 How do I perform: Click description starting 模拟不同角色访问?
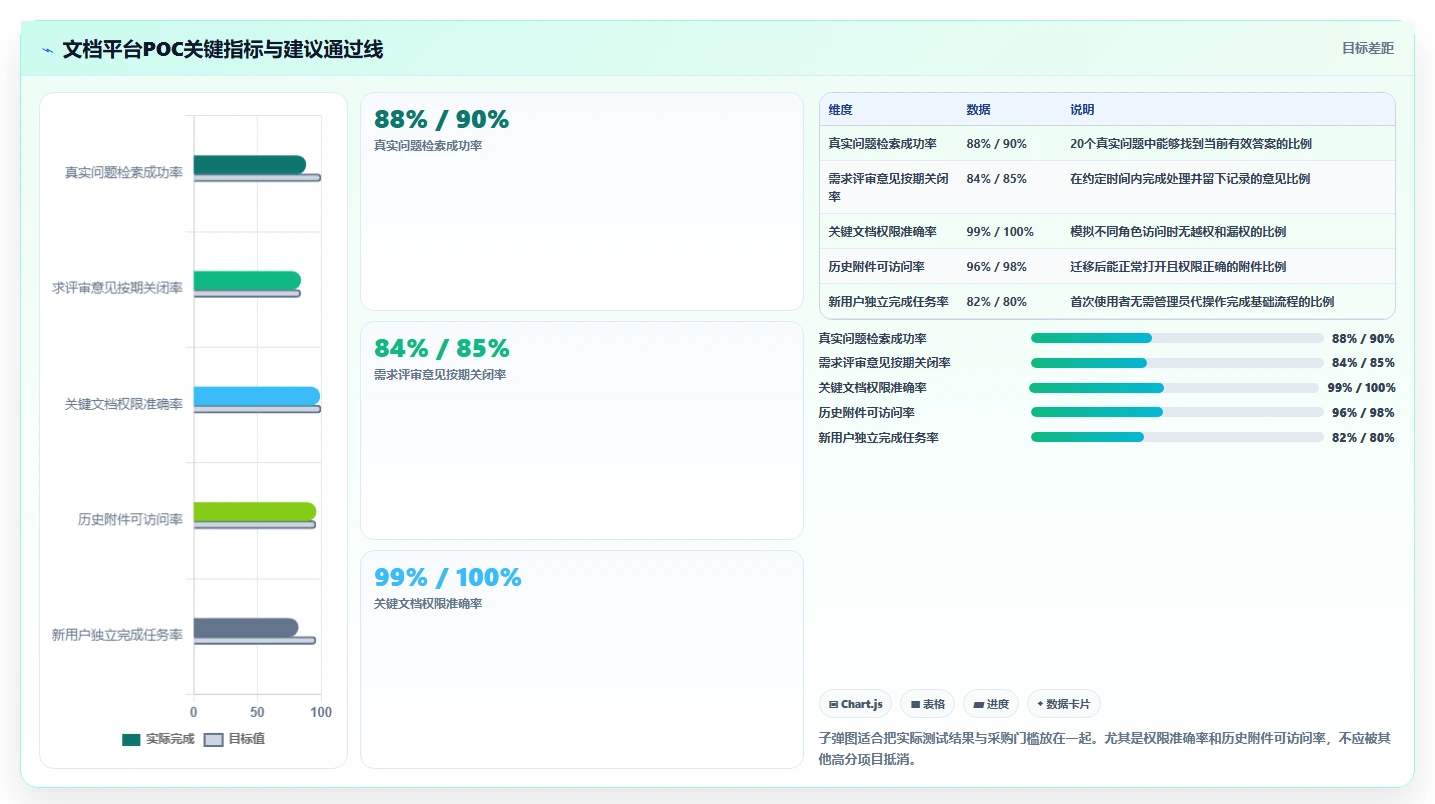(1178, 232)
